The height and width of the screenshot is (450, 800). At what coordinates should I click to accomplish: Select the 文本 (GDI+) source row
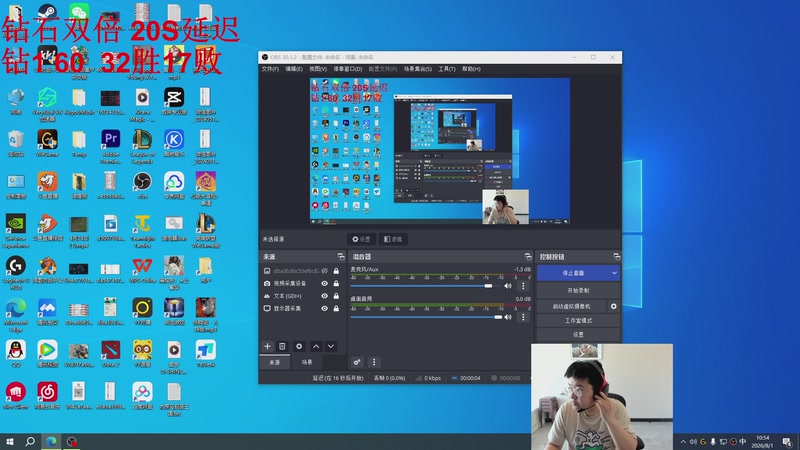(301, 296)
